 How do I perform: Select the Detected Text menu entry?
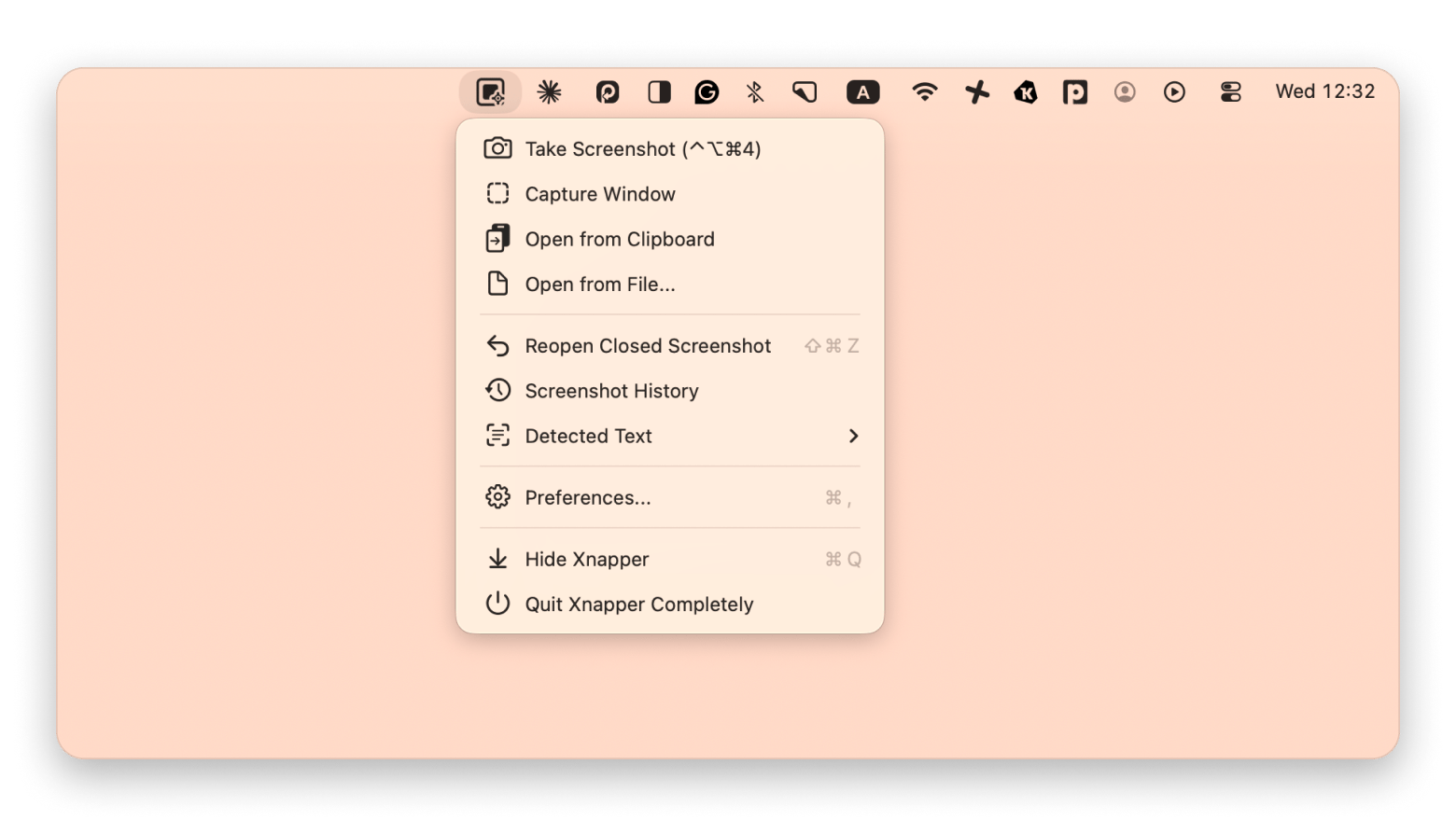pyautogui.click(x=670, y=436)
